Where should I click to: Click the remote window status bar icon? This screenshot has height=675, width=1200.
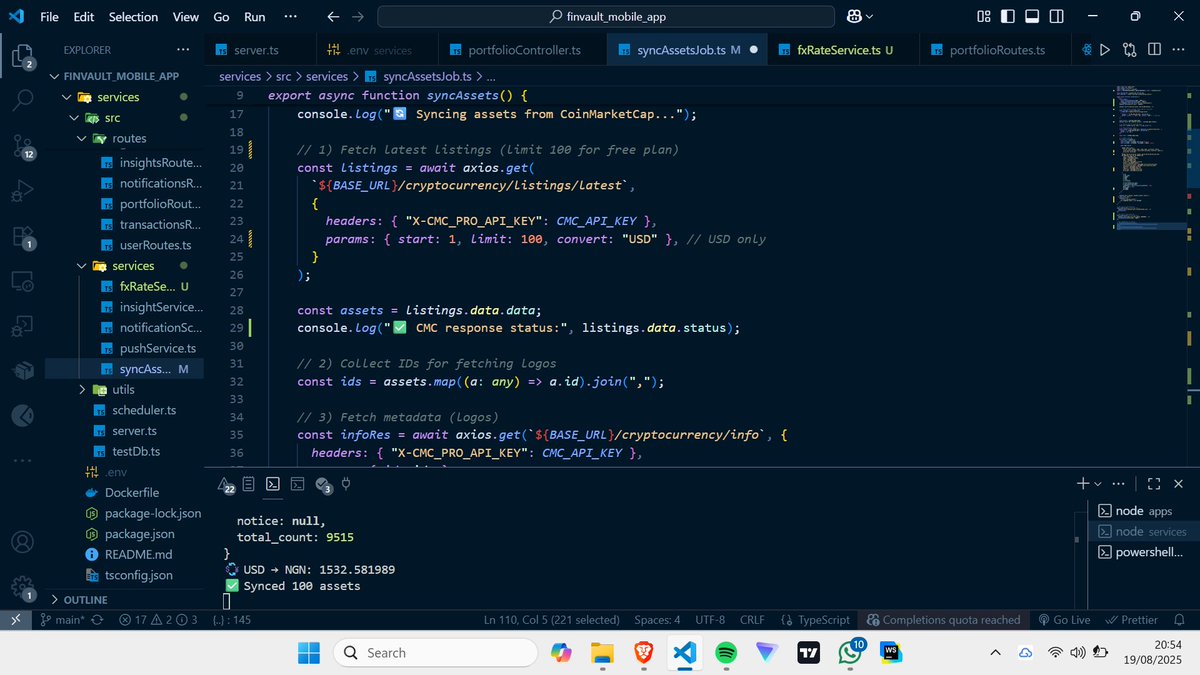pos(16,620)
